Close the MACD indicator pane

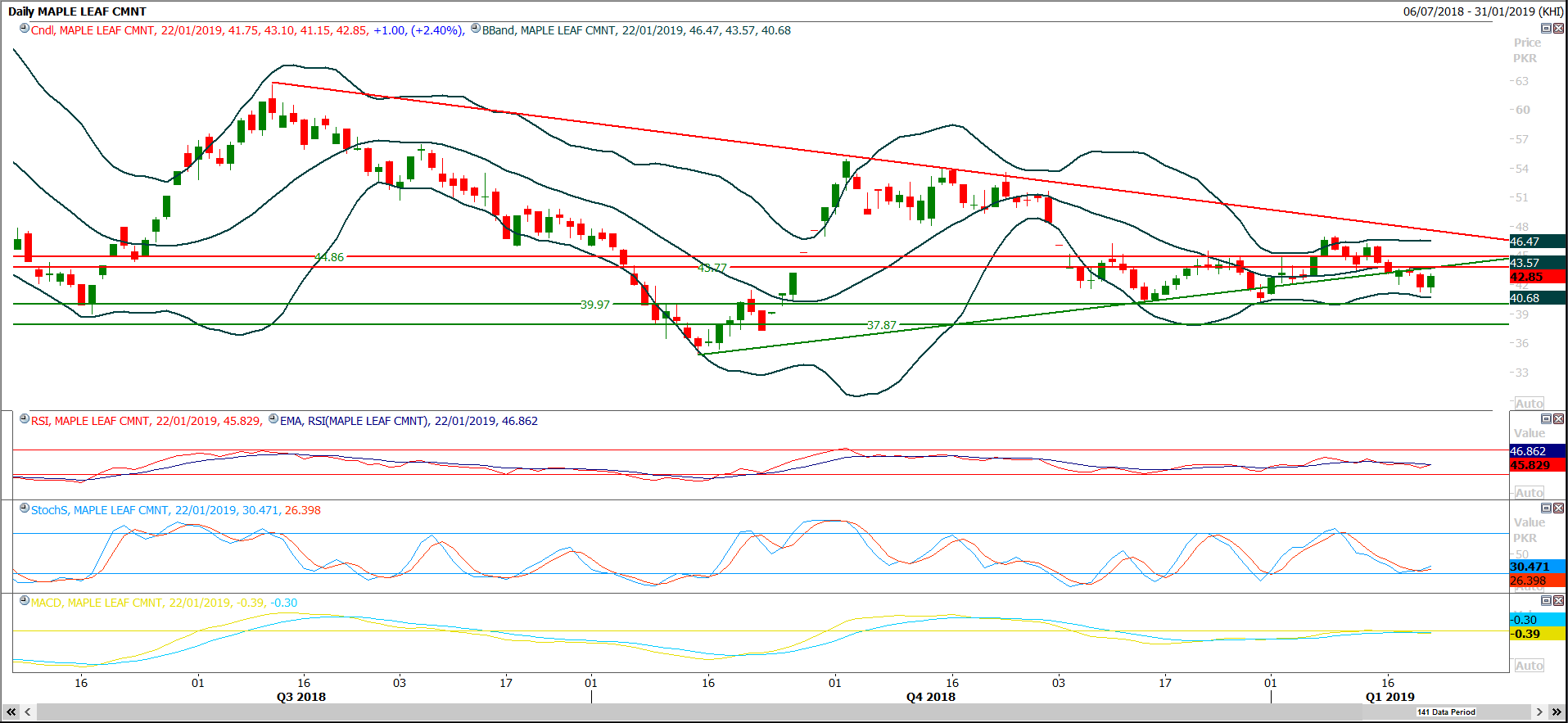point(1558,600)
